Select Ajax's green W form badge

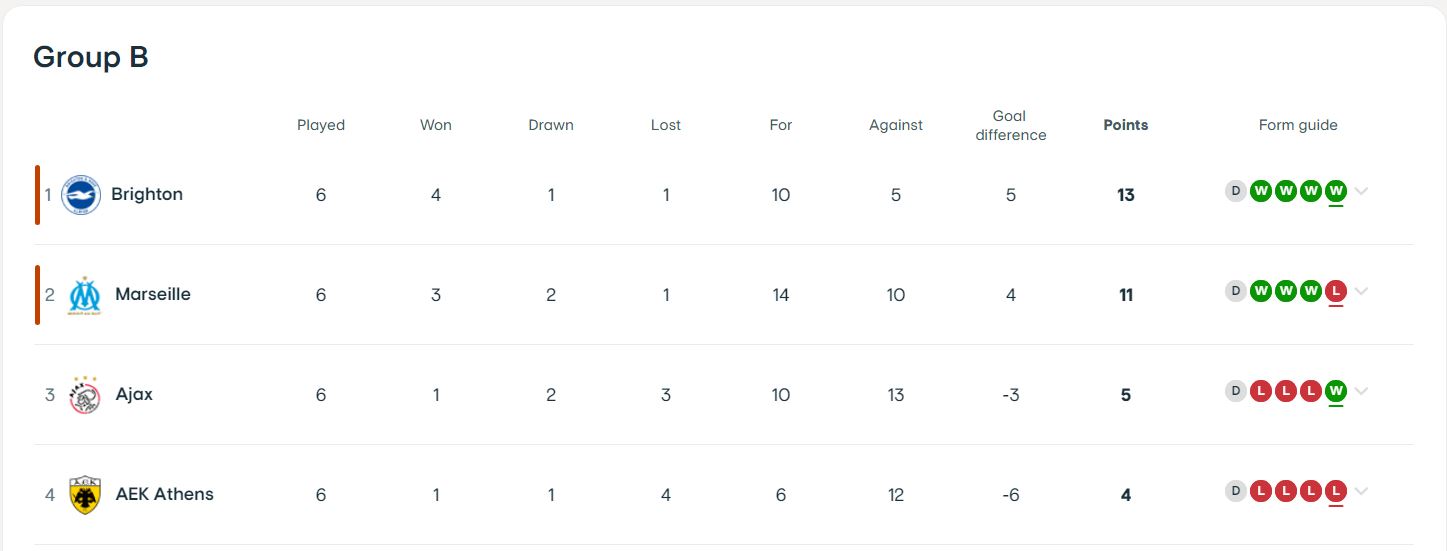1335,391
